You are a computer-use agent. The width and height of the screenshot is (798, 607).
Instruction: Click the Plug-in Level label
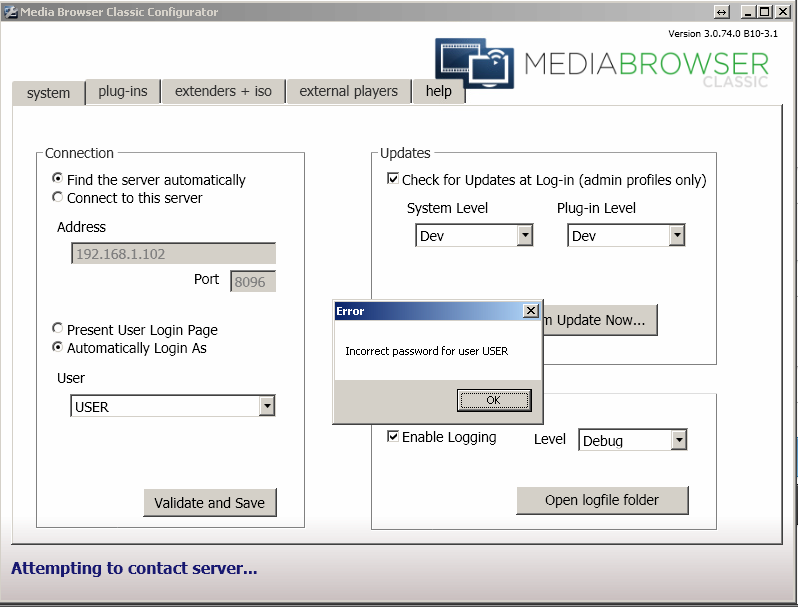[x=596, y=208]
